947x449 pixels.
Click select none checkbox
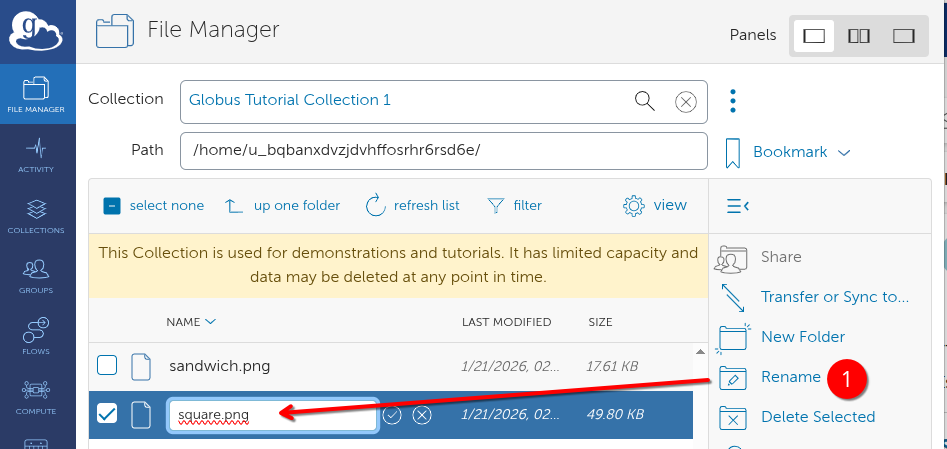(x=112, y=206)
